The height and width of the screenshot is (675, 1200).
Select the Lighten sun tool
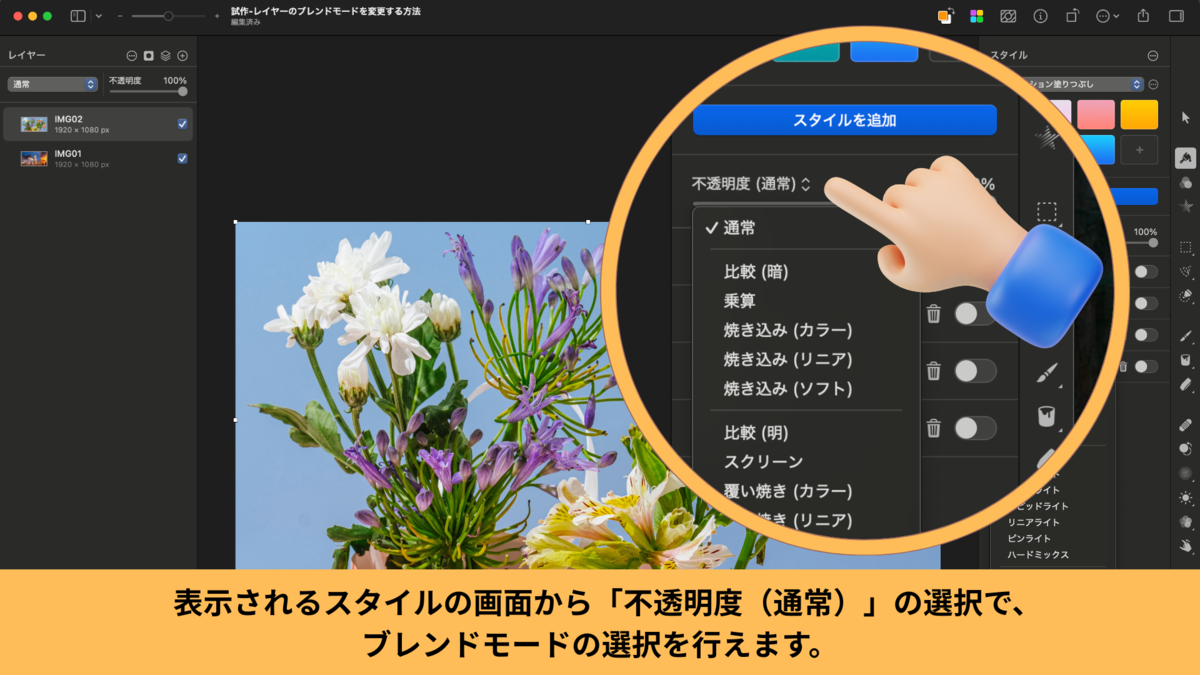click(x=1186, y=497)
